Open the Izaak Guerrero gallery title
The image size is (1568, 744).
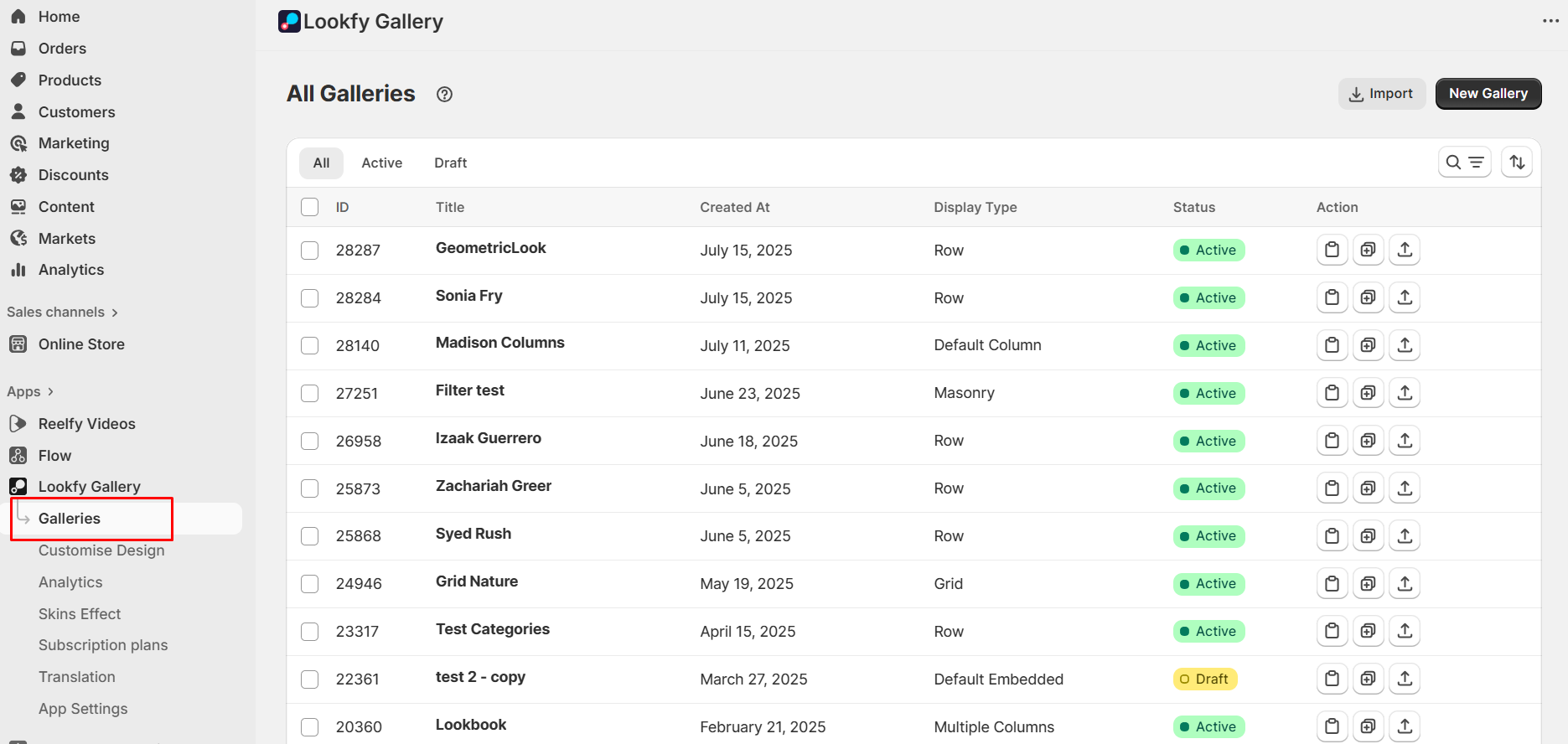[x=488, y=438]
